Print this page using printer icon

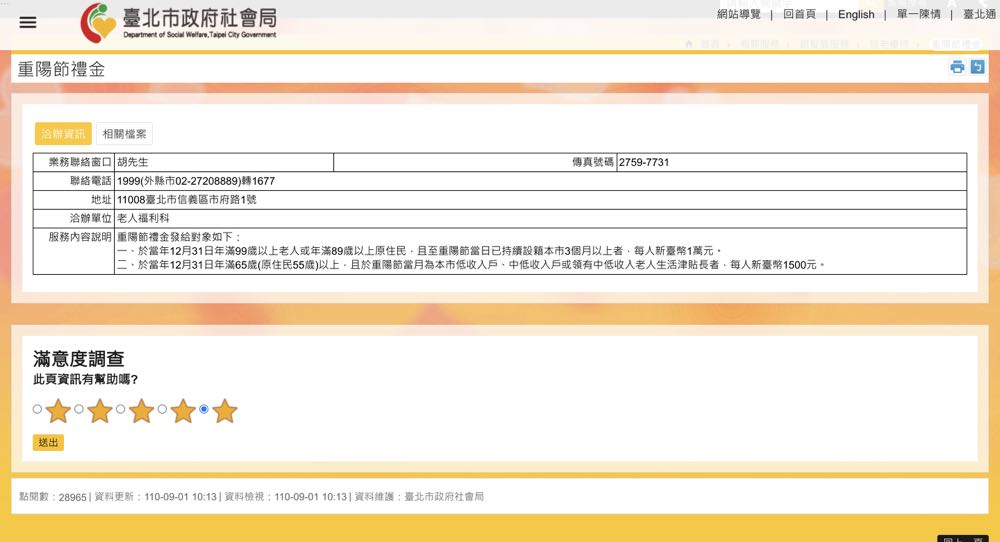(957, 66)
